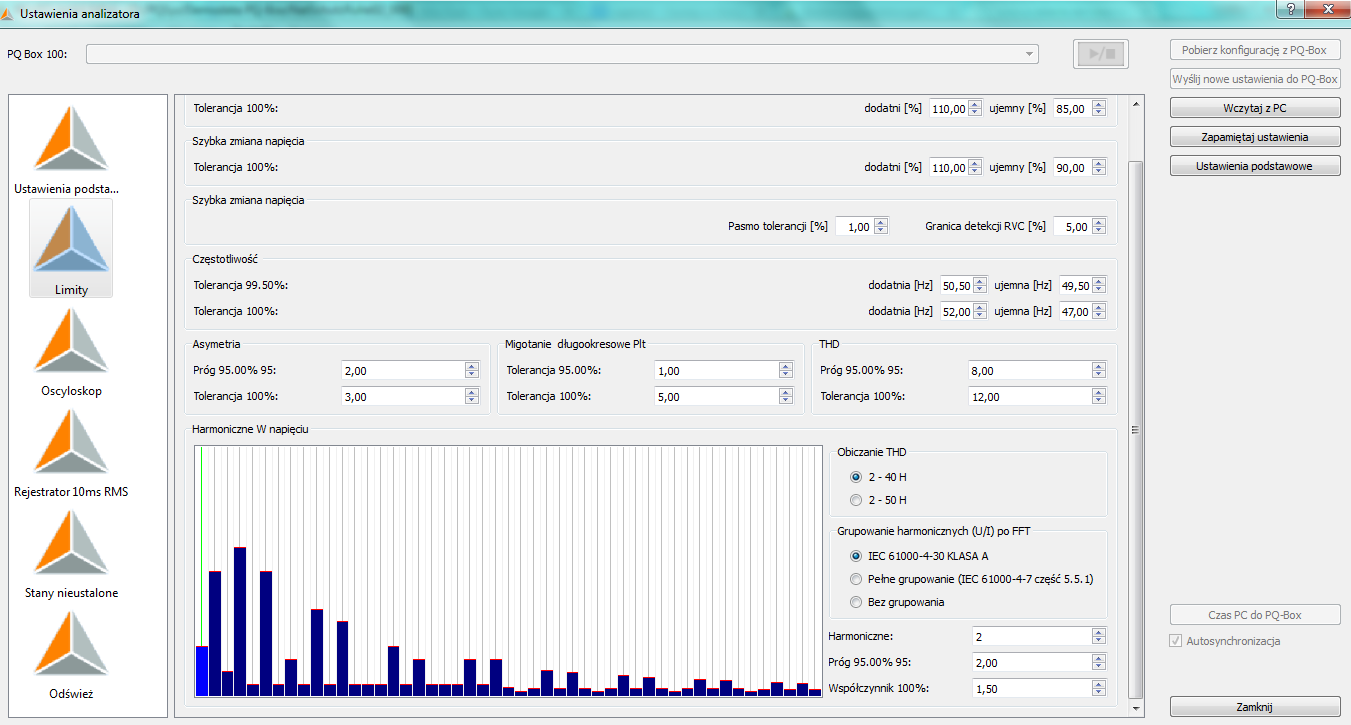Image resolution: width=1351 pixels, height=725 pixels.
Task: Click the Asymetria Tolerancja value 3,00
Action: tap(402, 396)
